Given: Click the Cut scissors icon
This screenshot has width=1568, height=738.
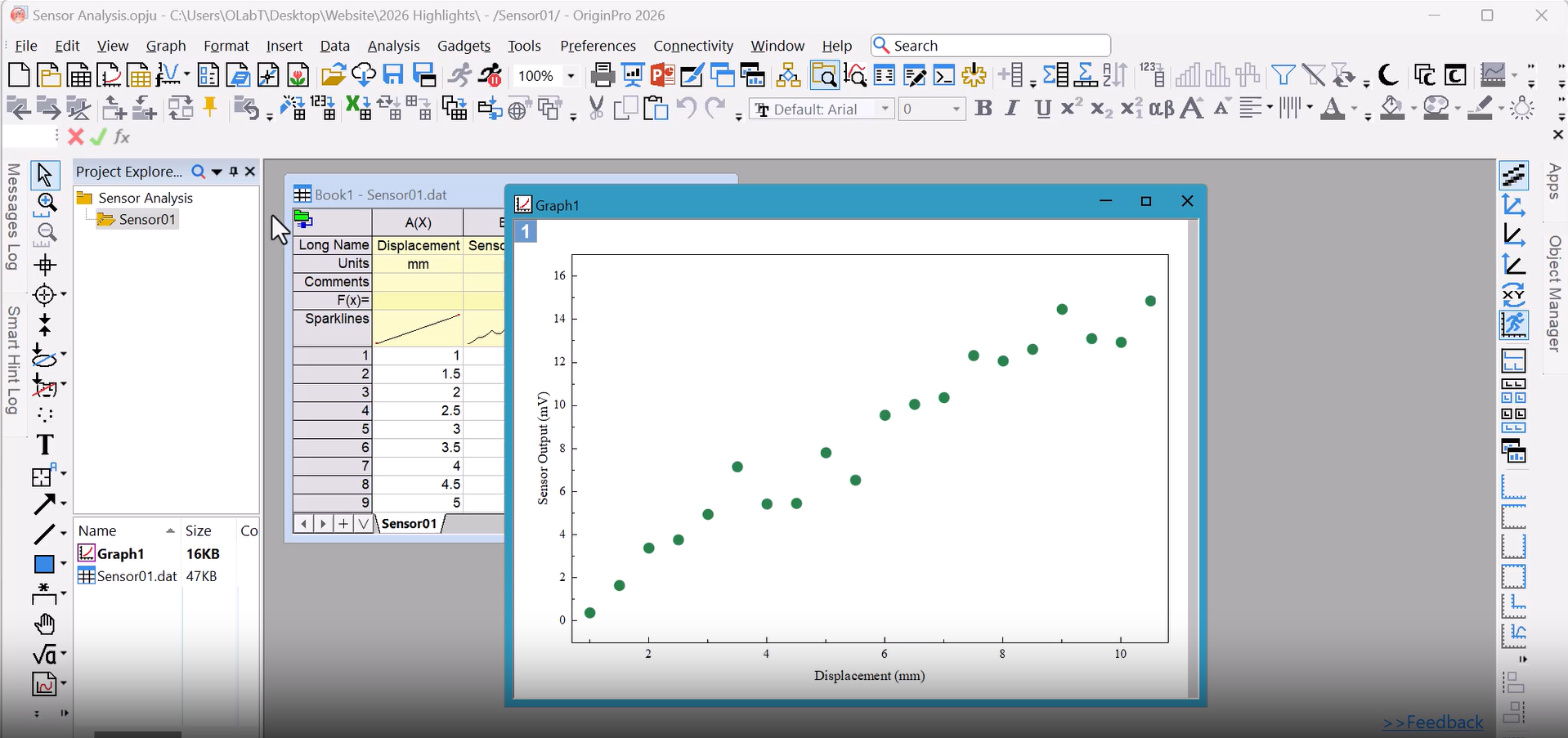Looking at the screenshot, I should click(x=596, y=109).
